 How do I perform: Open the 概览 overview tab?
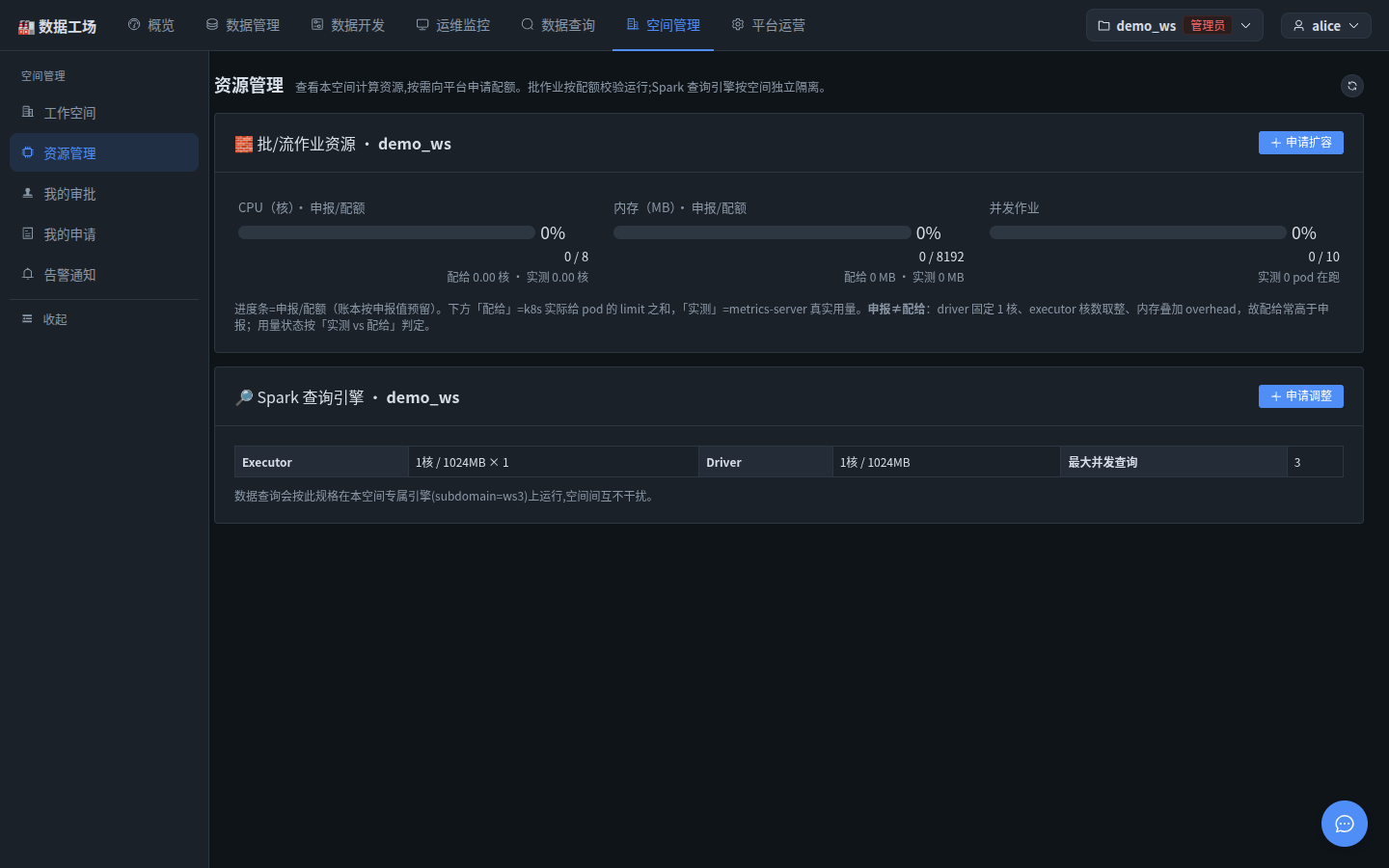[x=151, y=25]
